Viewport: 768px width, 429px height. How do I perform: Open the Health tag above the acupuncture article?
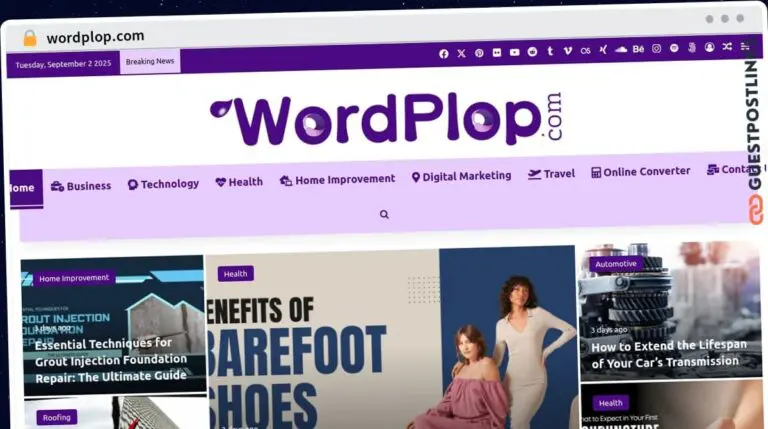click(610, 404)
